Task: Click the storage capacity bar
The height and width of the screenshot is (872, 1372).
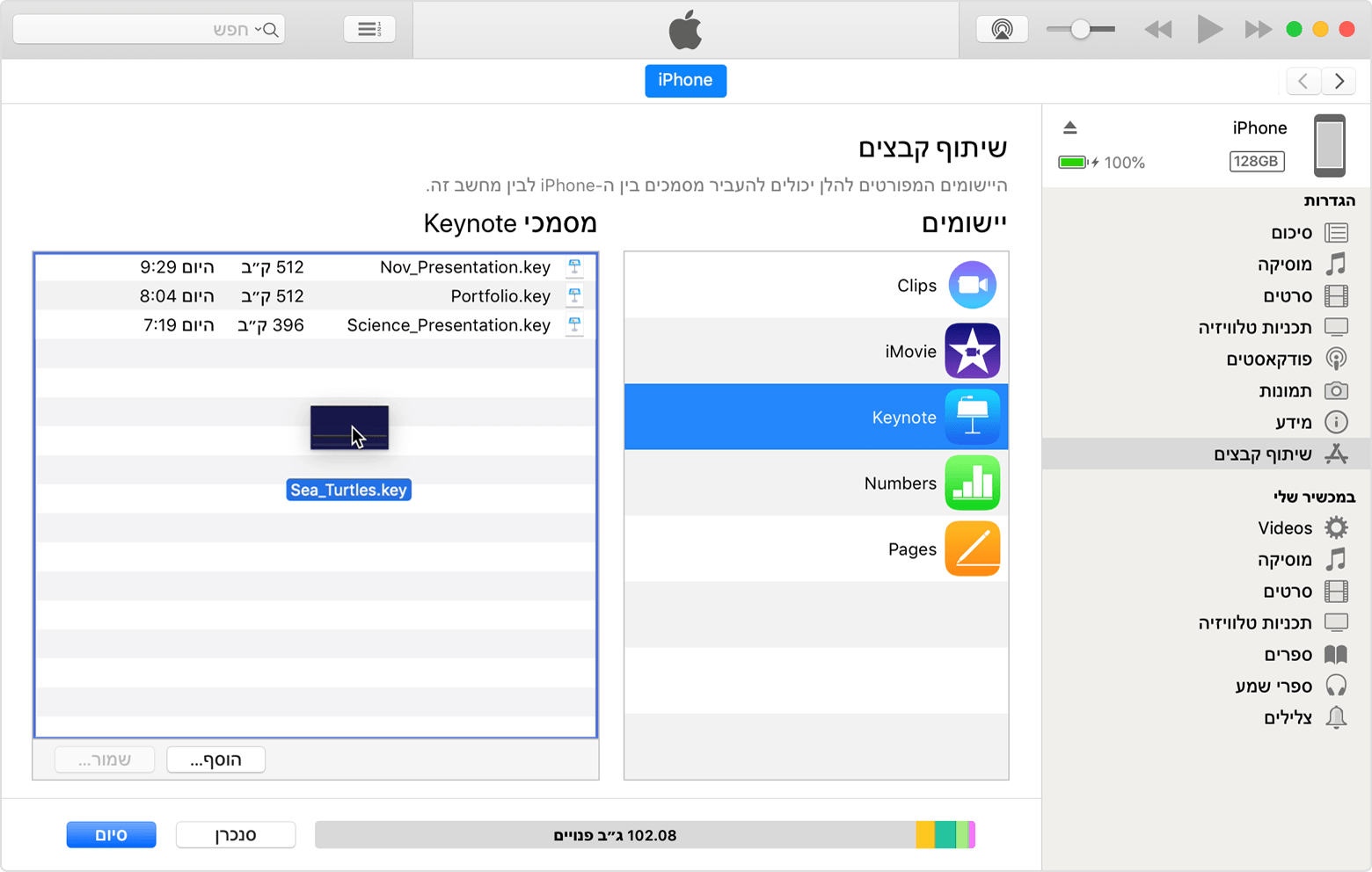Action: tap(646, 835)
